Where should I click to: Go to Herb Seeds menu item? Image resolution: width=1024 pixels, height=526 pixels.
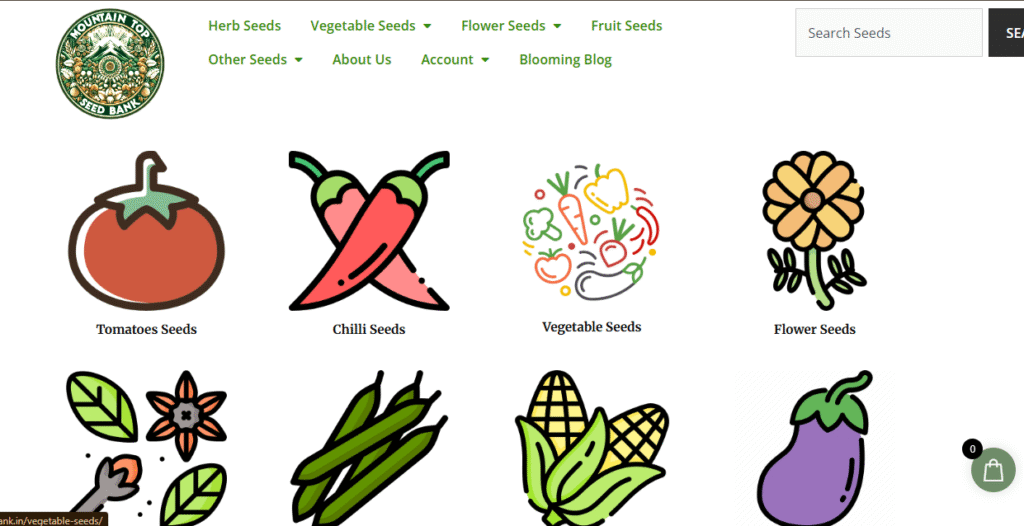(244, 25)
